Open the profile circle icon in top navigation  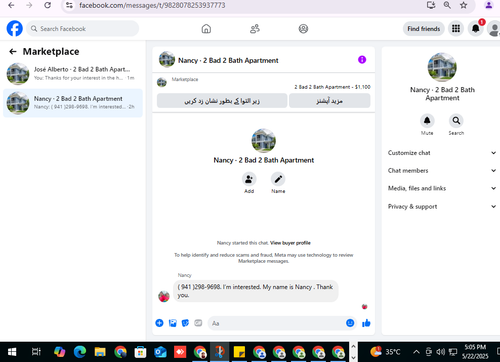pos(303,29)
